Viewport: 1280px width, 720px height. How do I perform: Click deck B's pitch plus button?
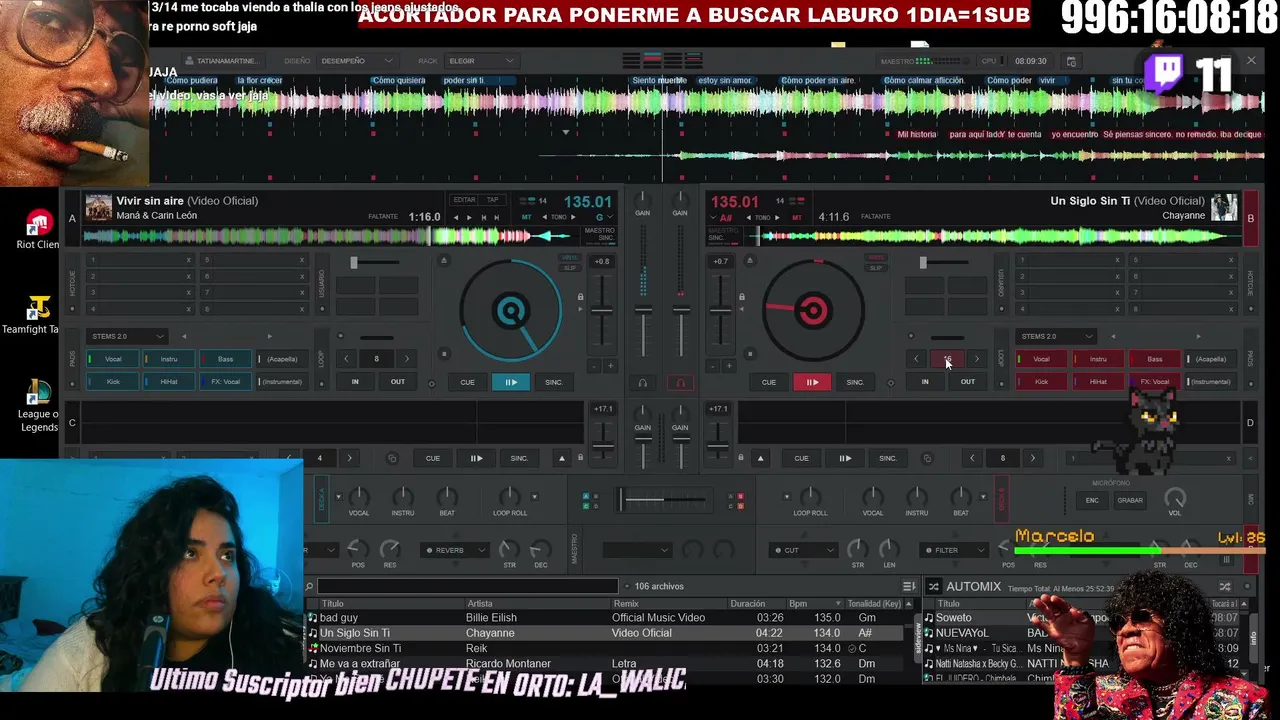[729, 366]
